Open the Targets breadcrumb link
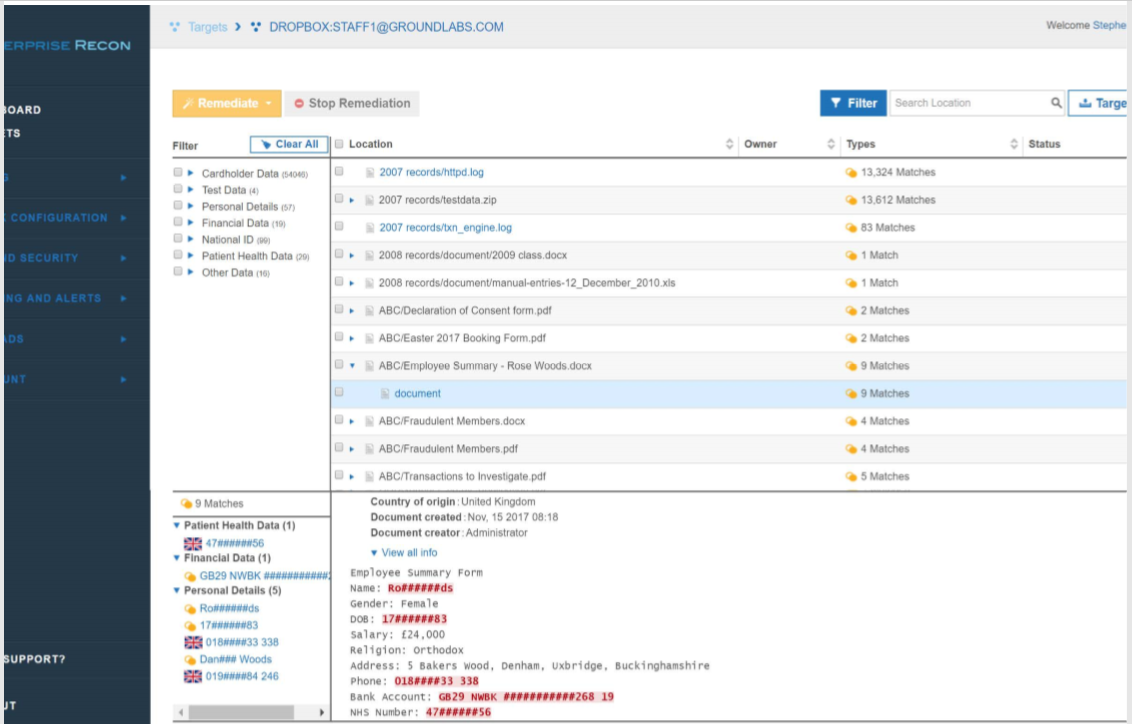 coord(207,27)
